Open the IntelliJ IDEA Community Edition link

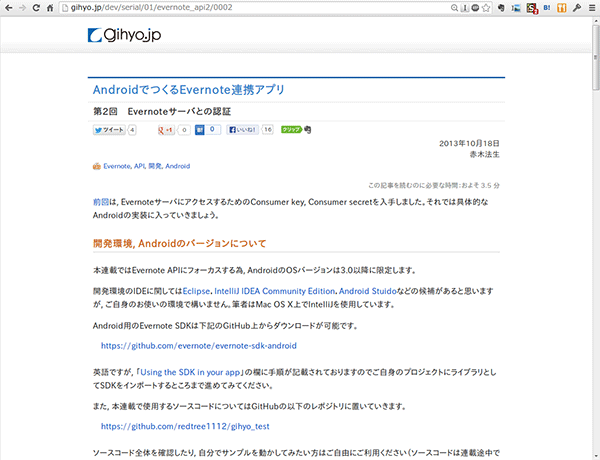(274, 291)
